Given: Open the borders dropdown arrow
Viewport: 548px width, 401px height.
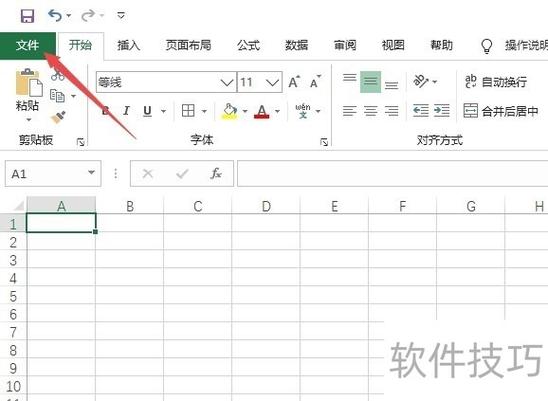Looking at the screenshot, I should (x=204, y=112).
